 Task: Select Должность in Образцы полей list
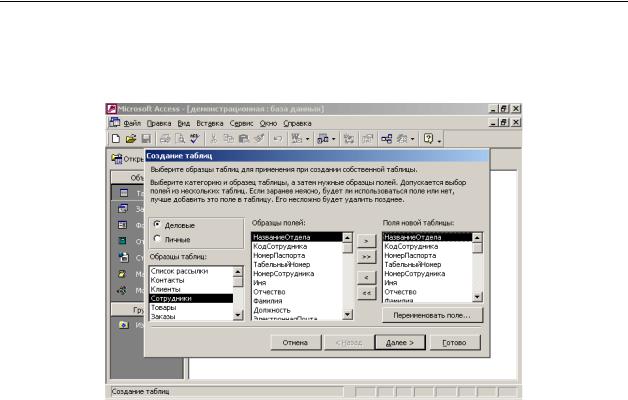tap(297, 310)
